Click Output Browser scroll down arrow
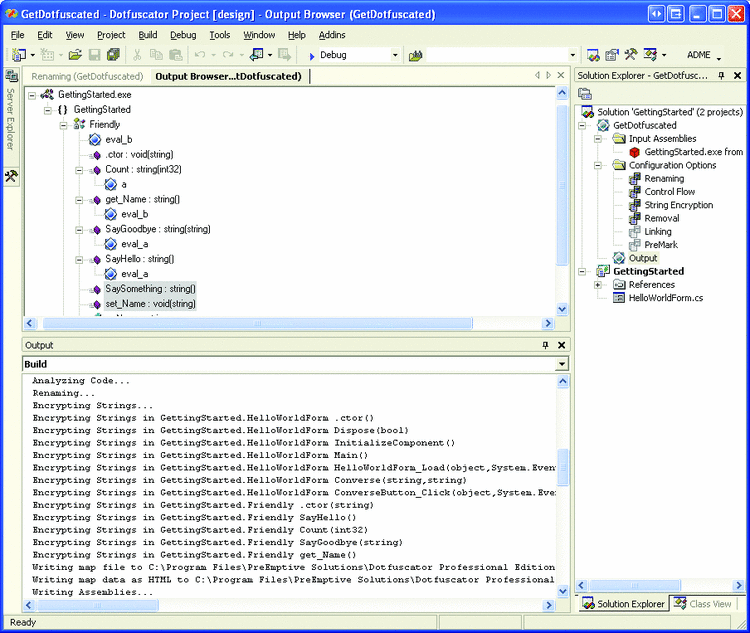The width and height of the screenshot is (750, 633). (x=562, y=309)
